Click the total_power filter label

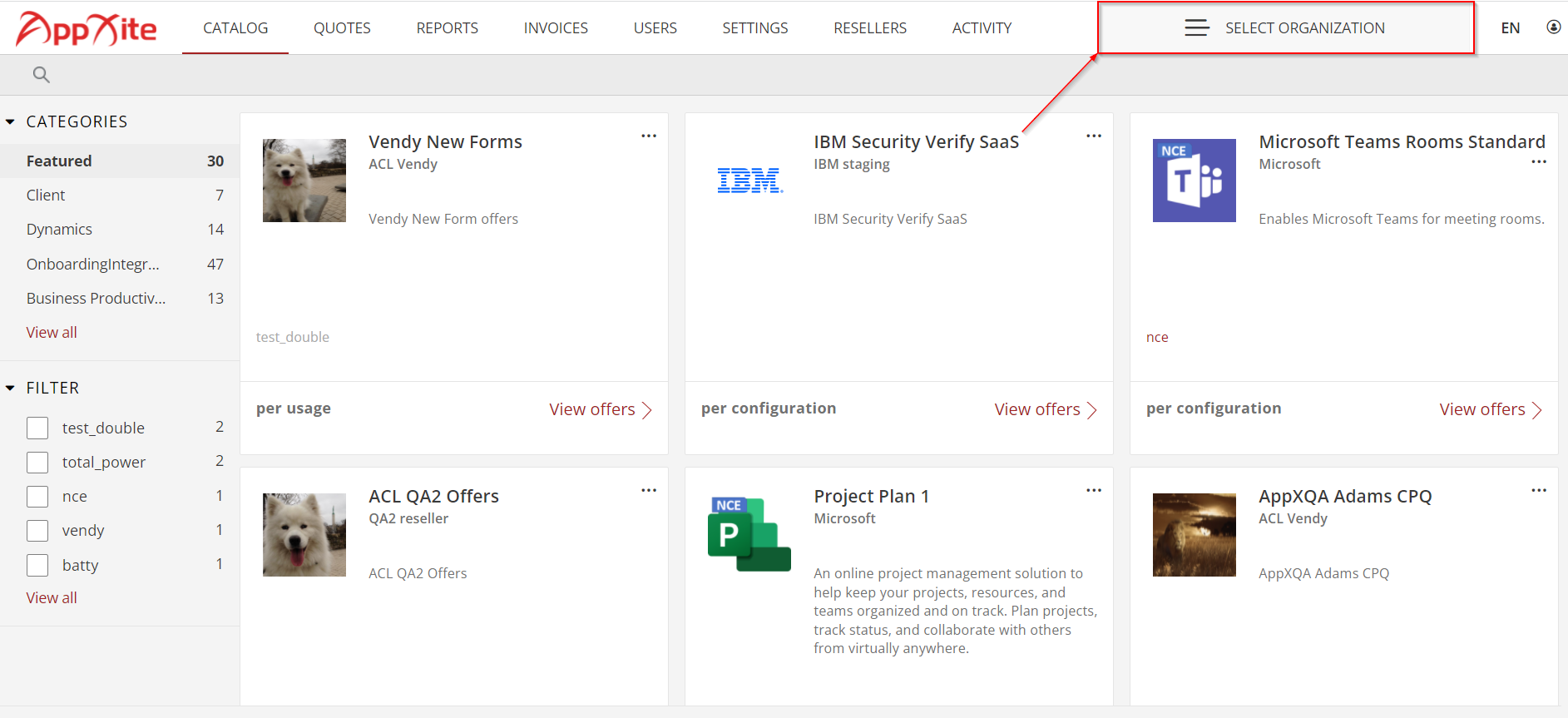point(104,462)
